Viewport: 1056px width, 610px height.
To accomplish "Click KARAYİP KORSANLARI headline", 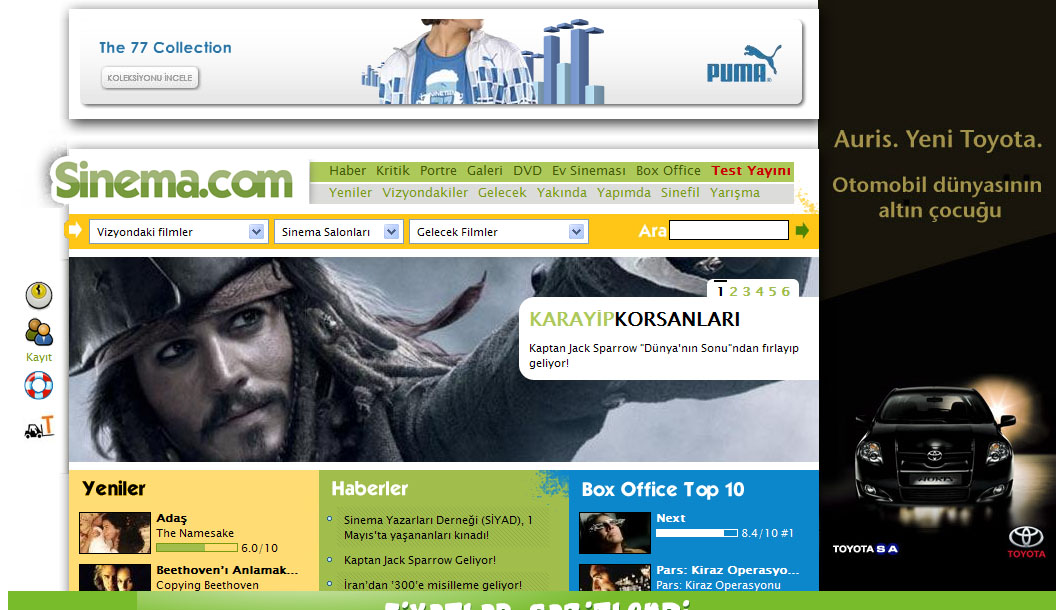I will (x=634, y=319).
